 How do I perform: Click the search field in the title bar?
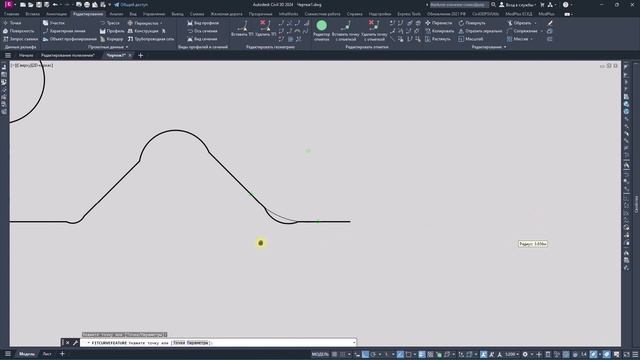pos(459,5)
